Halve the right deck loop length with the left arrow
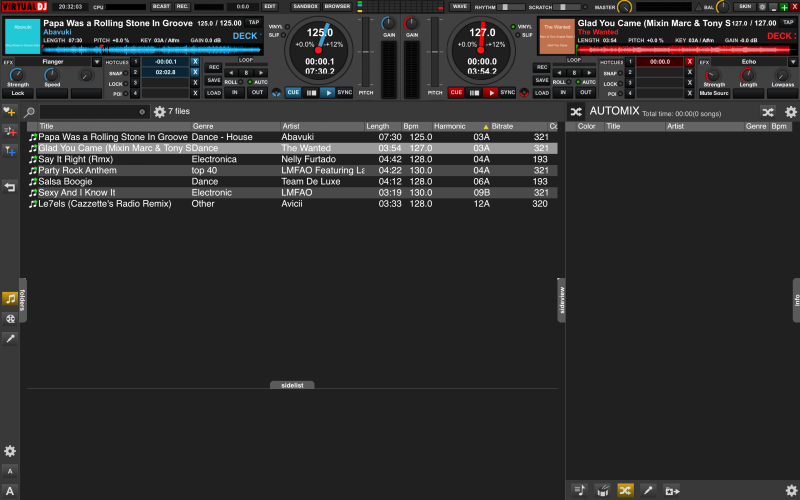Image resolution: width=800 pixels, height=500 pixels. (560, 72)
